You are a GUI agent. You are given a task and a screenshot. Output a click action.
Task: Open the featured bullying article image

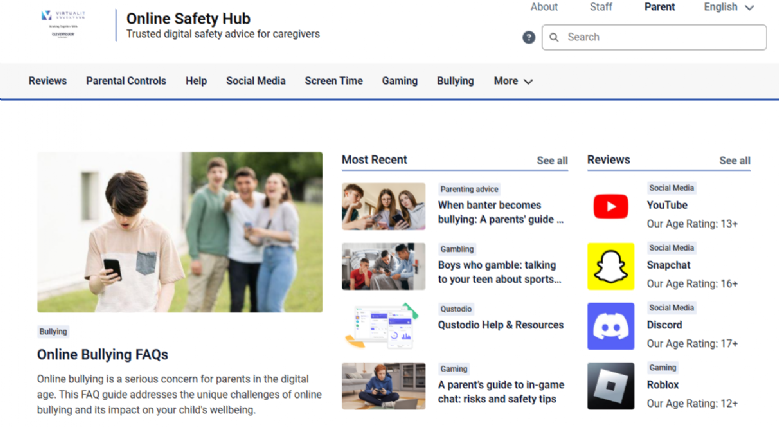point(180,232)
